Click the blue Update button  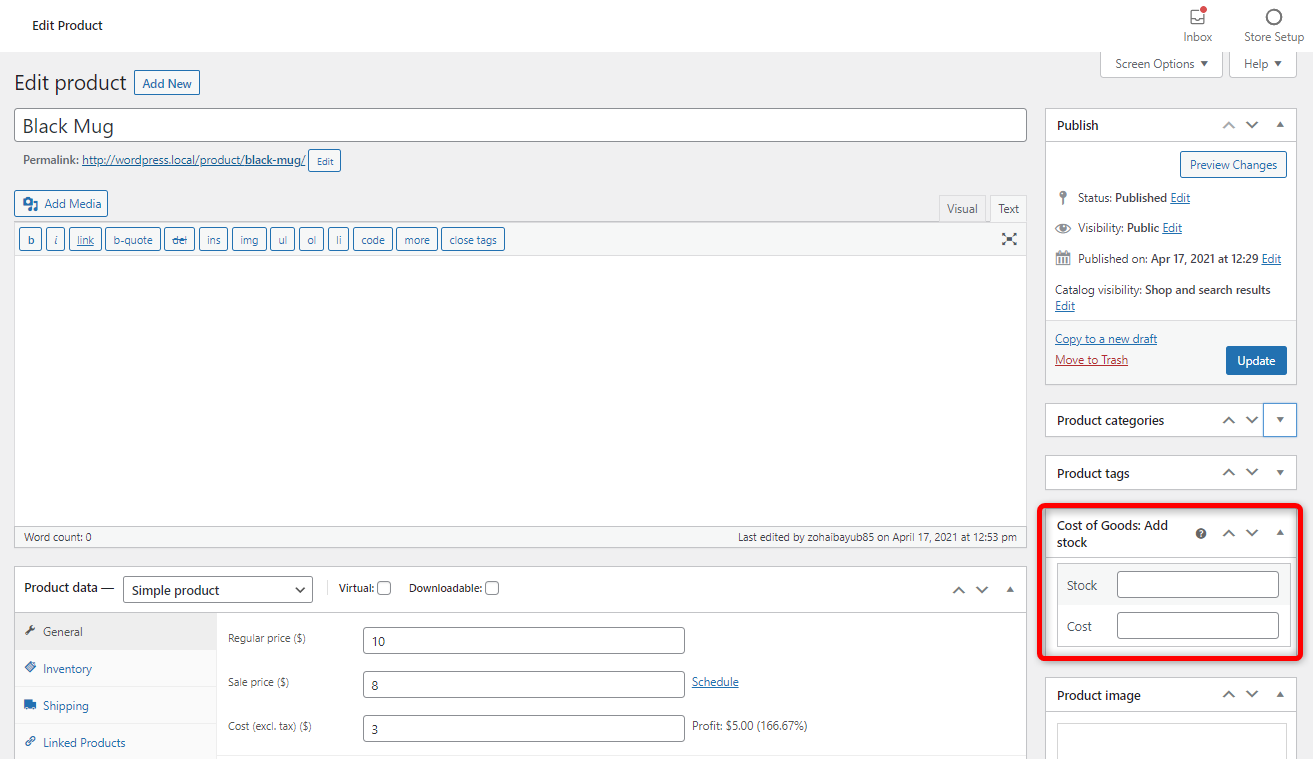point(1256,361)
